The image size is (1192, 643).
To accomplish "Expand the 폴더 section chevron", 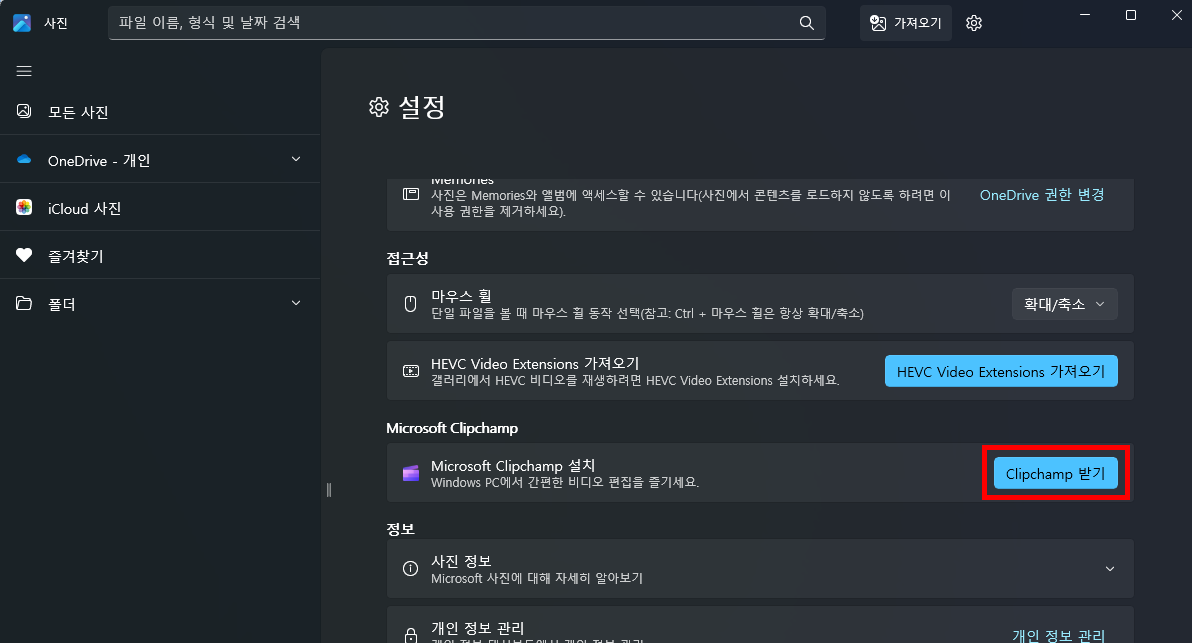I will point(296,302).
